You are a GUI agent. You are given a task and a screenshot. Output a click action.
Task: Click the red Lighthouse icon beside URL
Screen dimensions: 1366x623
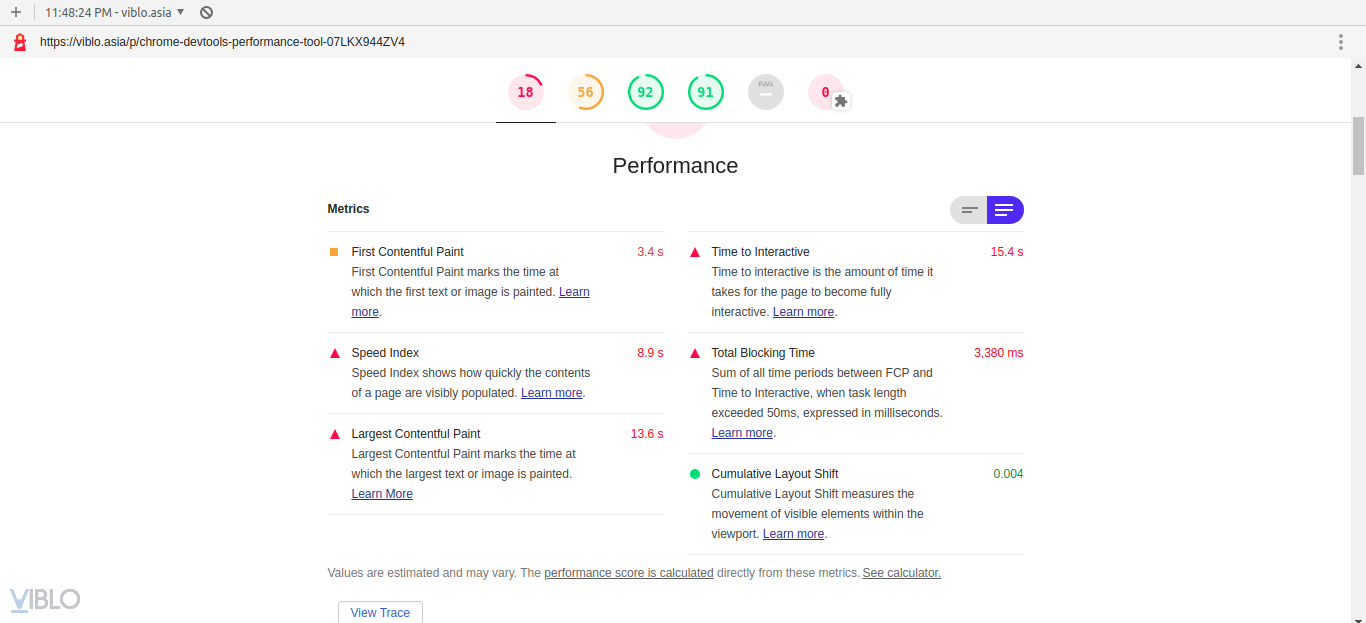[19, 42]
